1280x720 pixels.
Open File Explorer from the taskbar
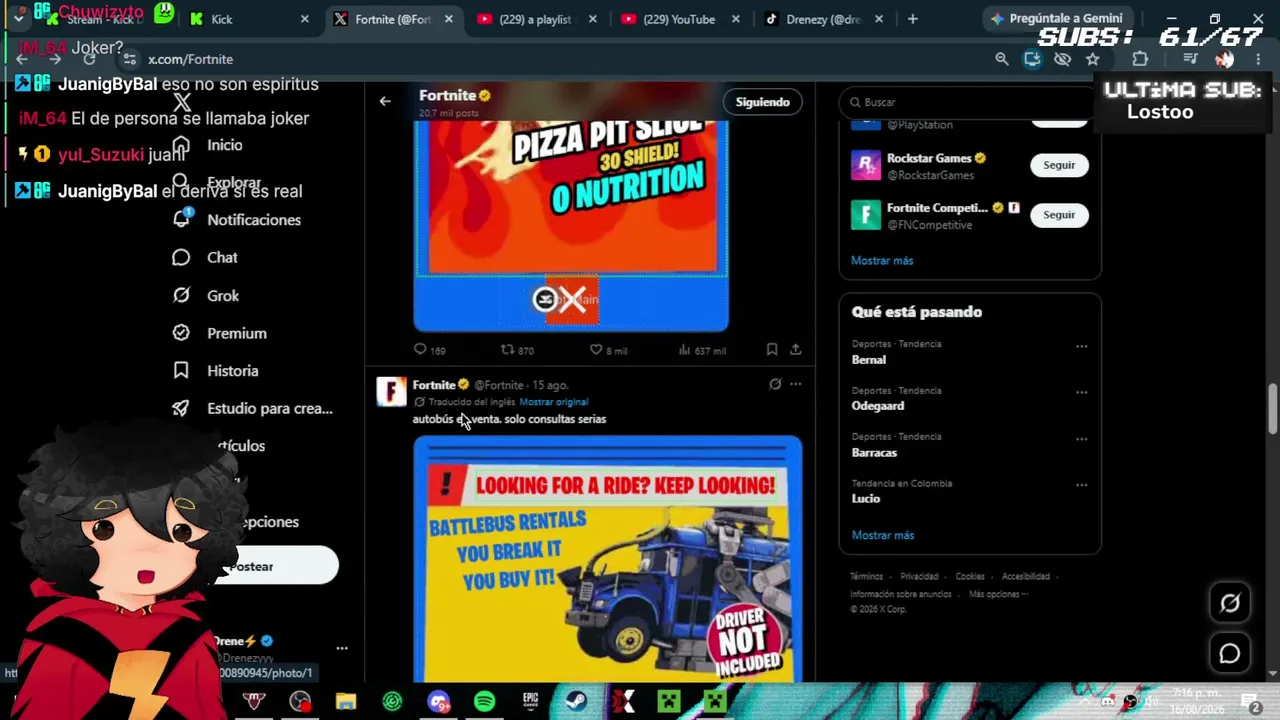coord(346,702)
